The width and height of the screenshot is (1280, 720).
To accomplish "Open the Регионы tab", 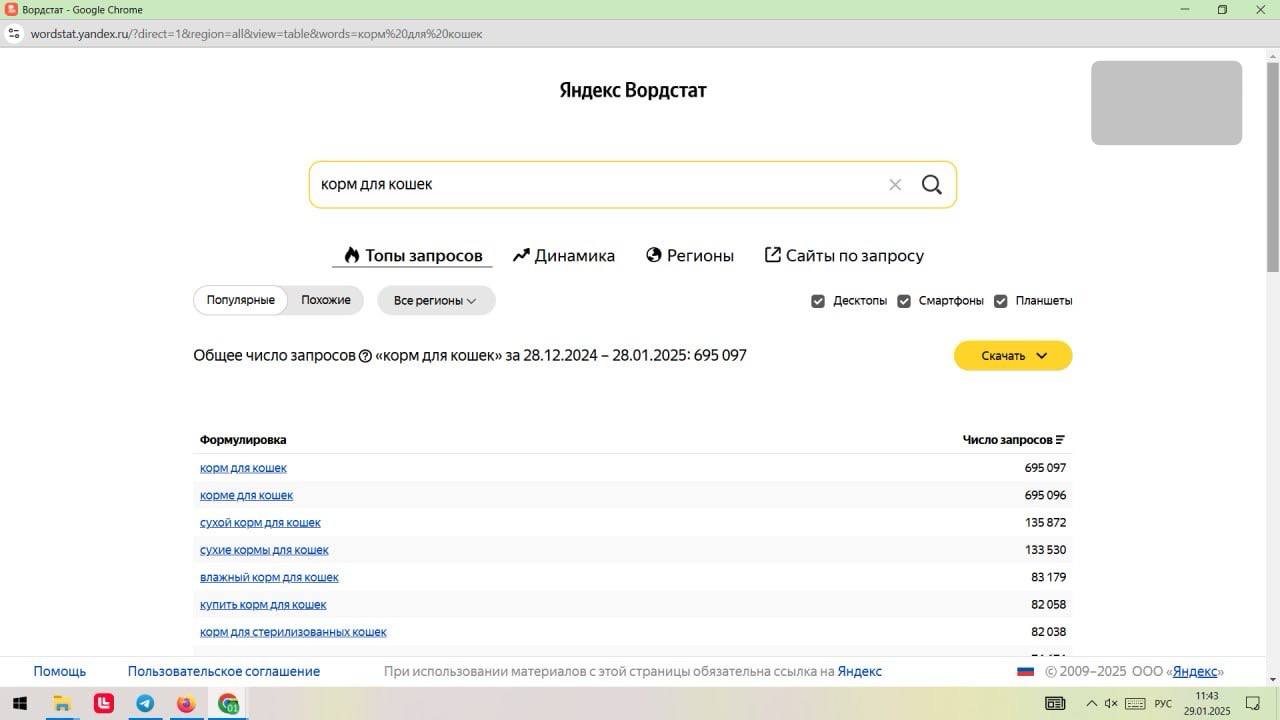I will pos(690,256).
